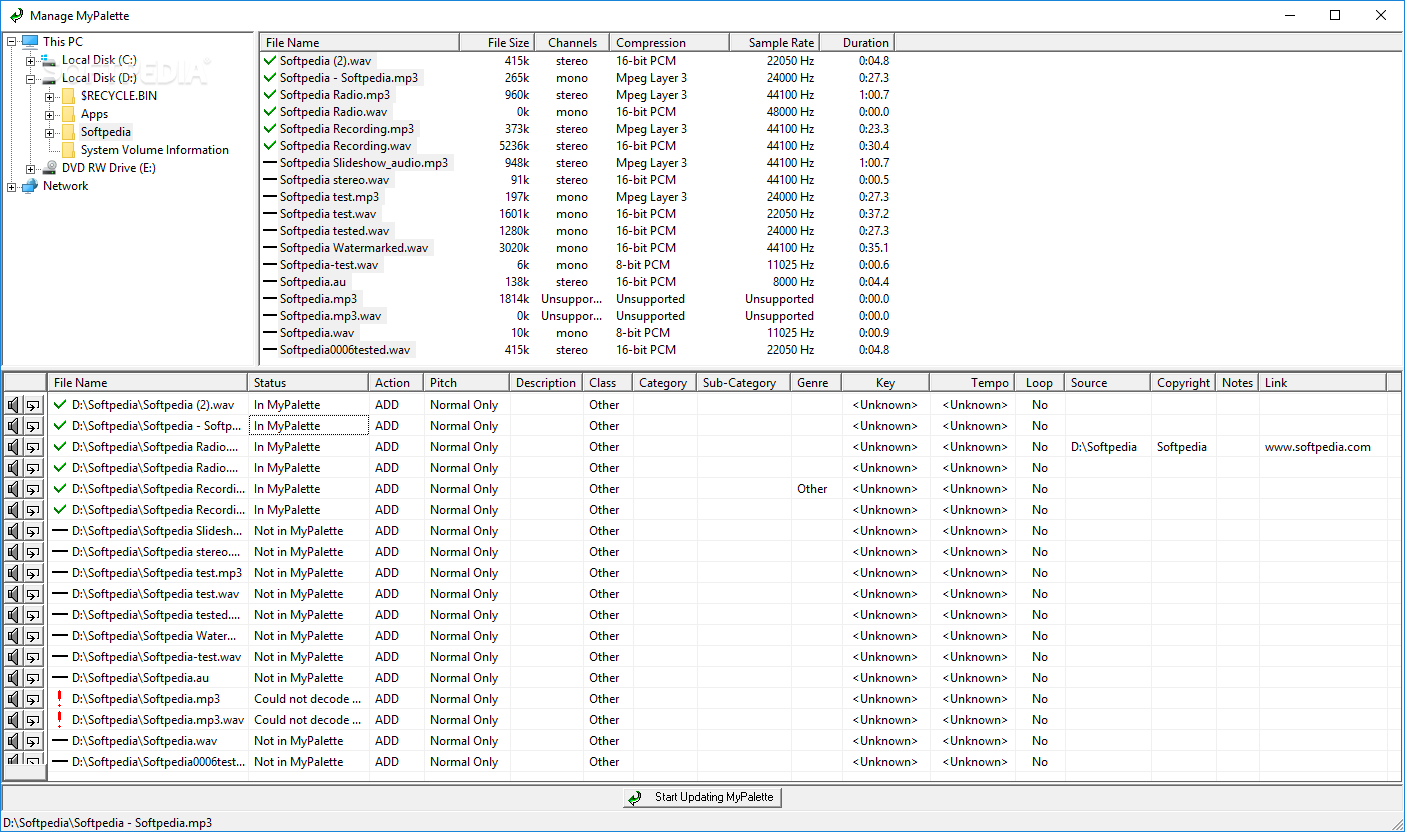Select Softpedia.au in the upper file list

click(313, 281)
